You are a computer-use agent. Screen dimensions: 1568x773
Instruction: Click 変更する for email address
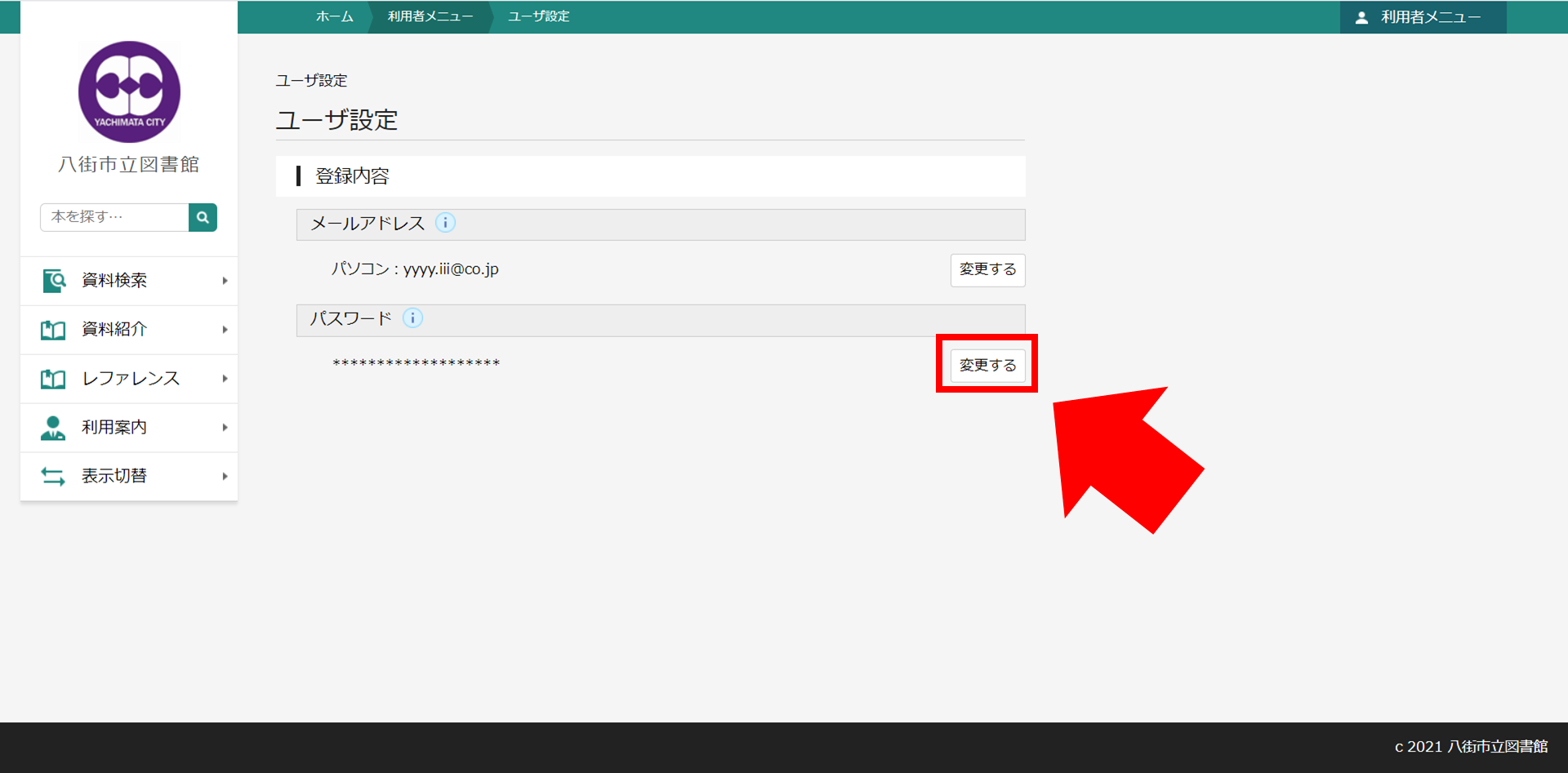click(987, 270)
